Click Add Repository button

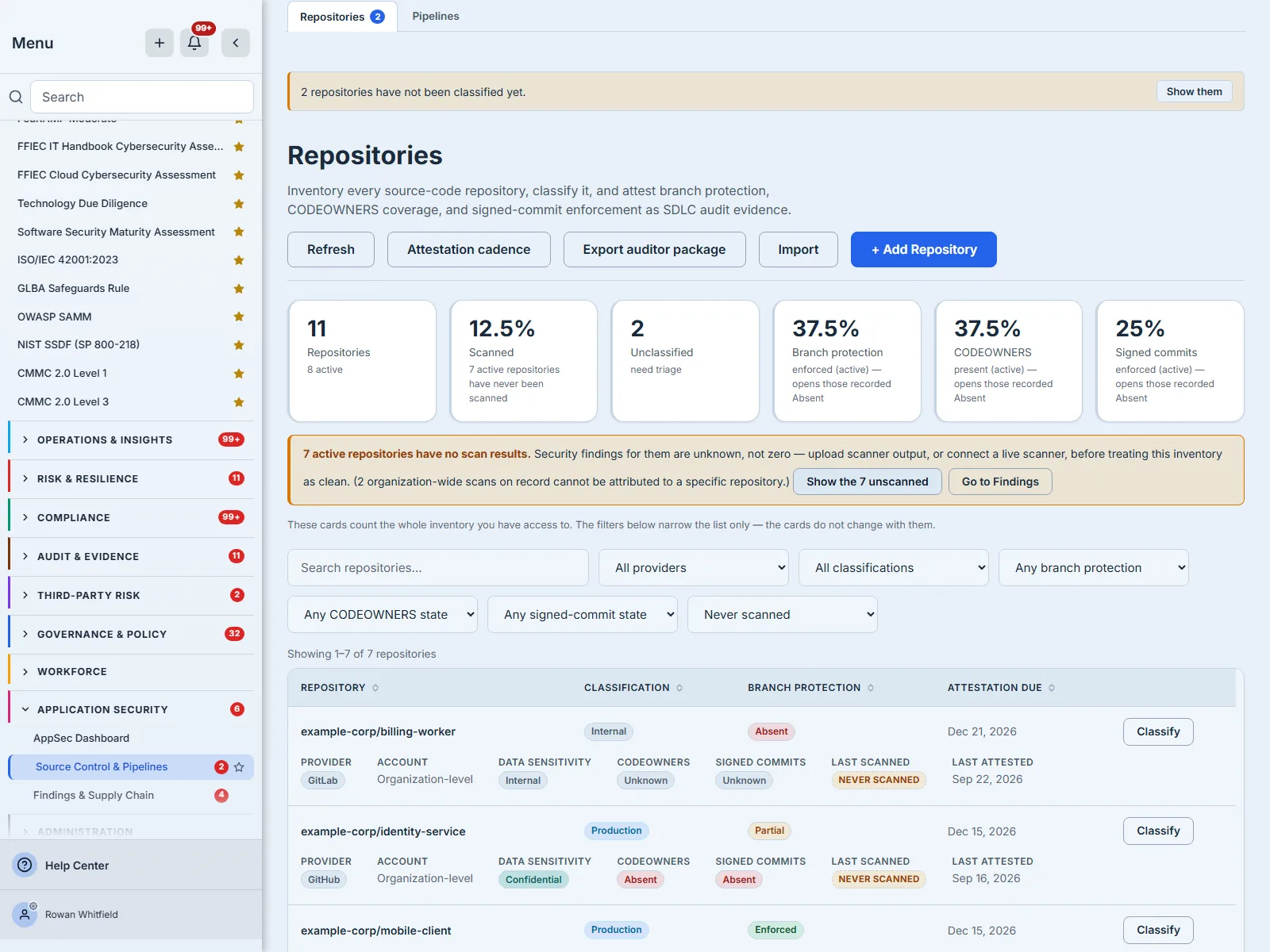924,249
